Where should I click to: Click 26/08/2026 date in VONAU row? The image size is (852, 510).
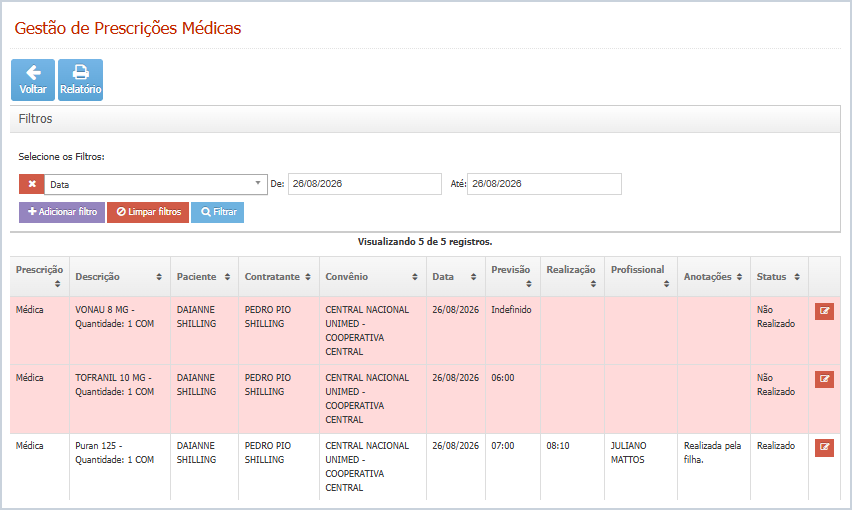(x=455, y=310)
